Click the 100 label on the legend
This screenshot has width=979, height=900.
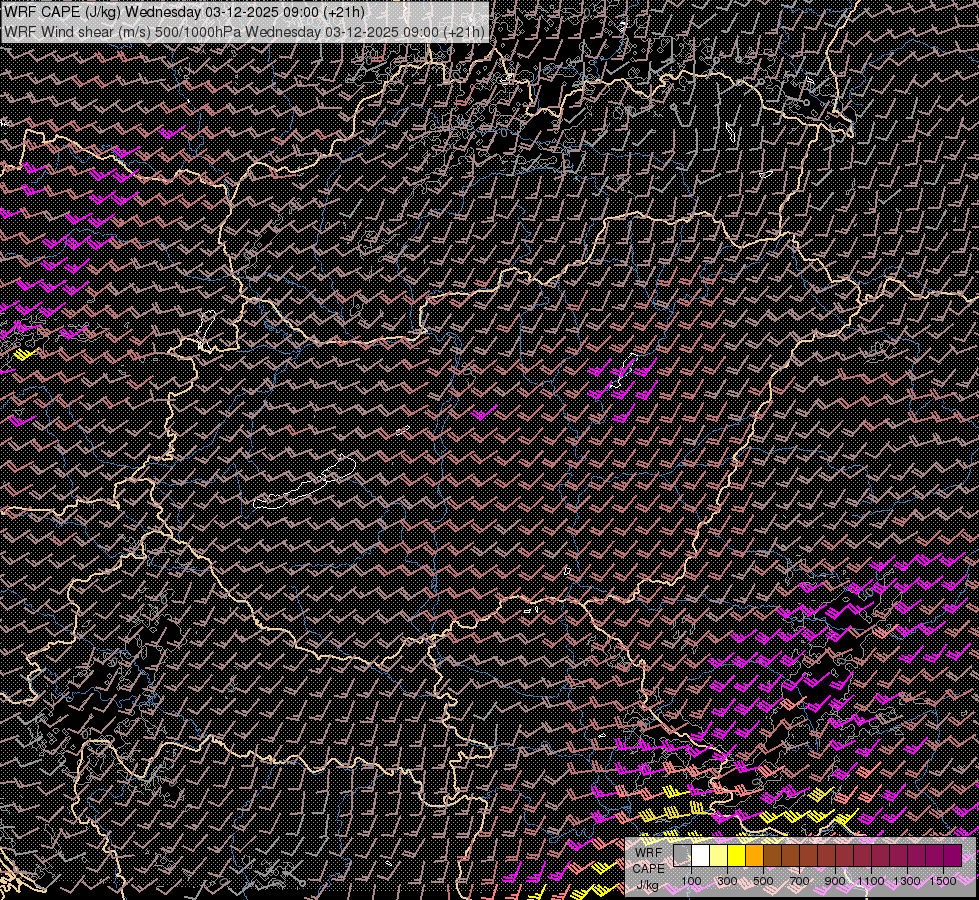[691, 880]
